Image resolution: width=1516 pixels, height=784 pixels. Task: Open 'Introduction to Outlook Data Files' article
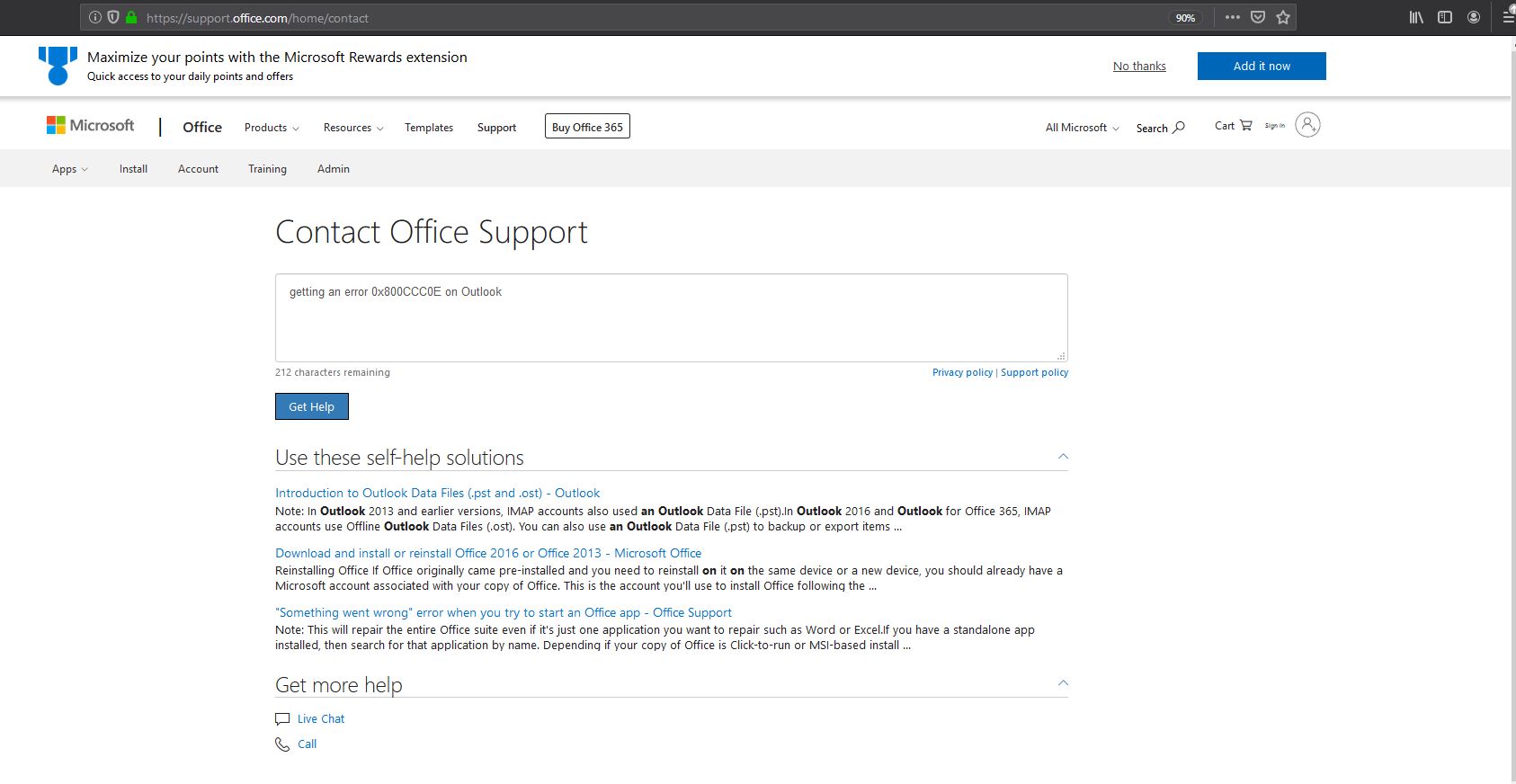pyautogui.click(x=437, y=493)
